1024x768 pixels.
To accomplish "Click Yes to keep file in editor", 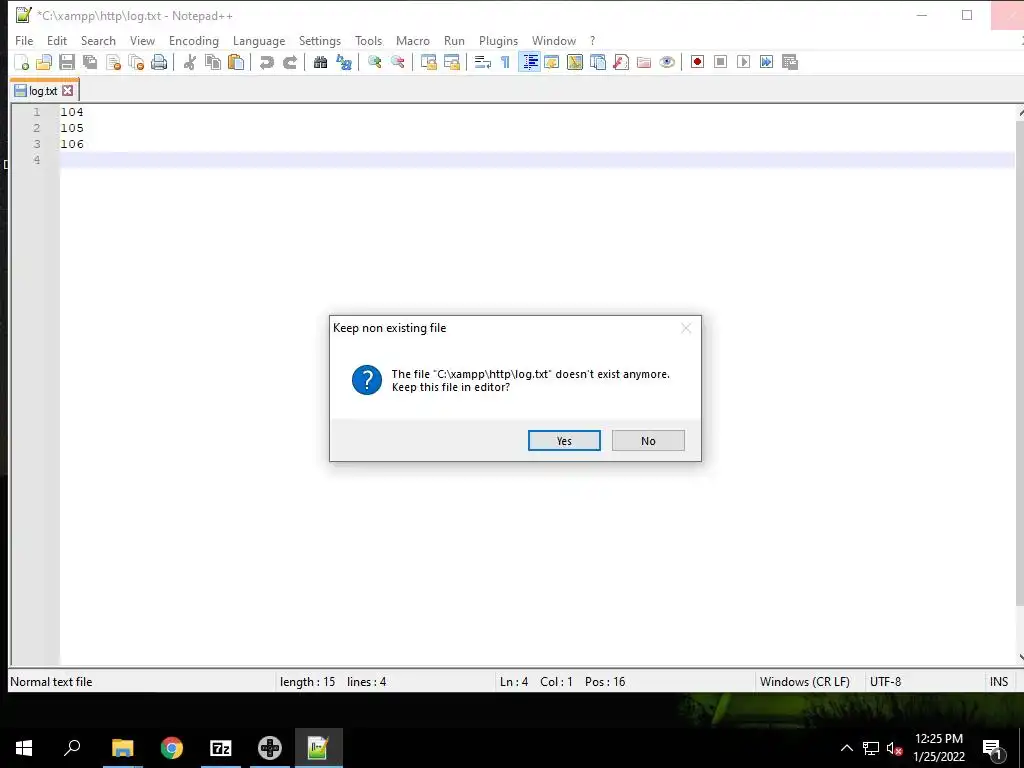I will [564, 441].
